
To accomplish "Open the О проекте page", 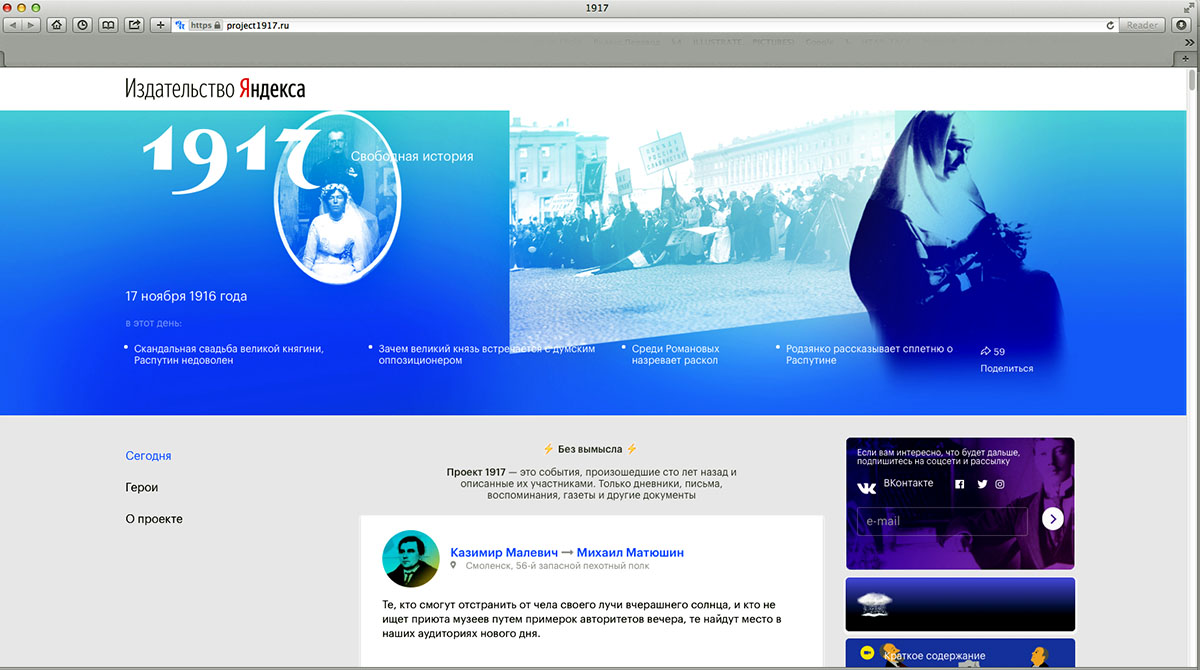I will coord(153,519).
